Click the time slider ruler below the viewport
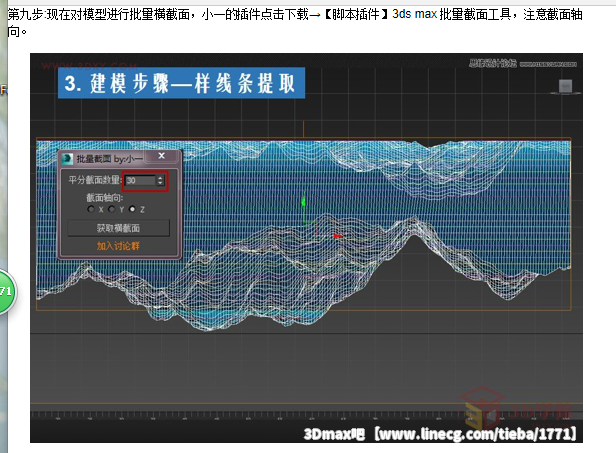The image size is (616, 453). (x=306, y=414)
